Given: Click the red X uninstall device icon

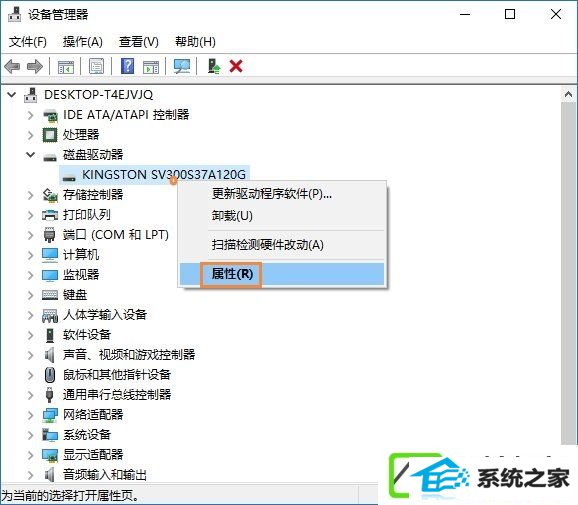Looking at the screenshot, I should pos(236,66).
